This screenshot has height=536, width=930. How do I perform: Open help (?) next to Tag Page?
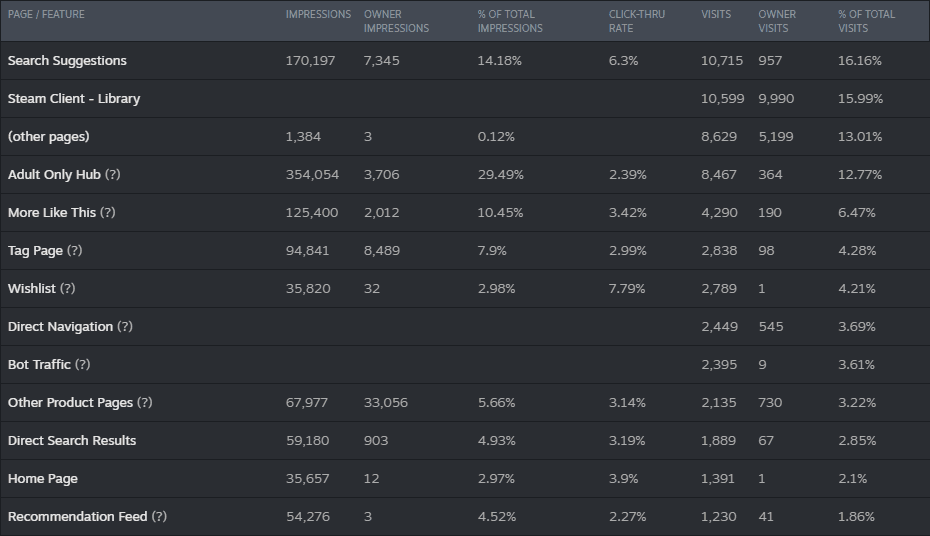(x=75, y=250)
